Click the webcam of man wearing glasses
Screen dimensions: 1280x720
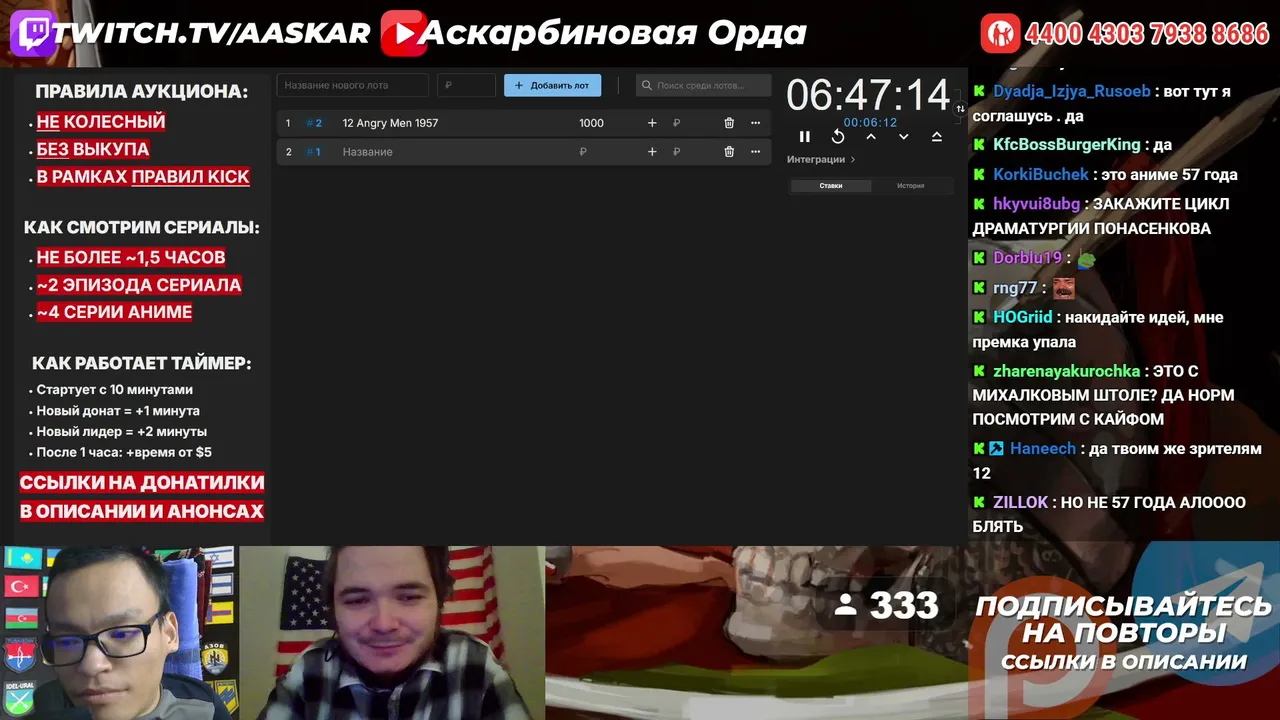(x=120, y=633)
